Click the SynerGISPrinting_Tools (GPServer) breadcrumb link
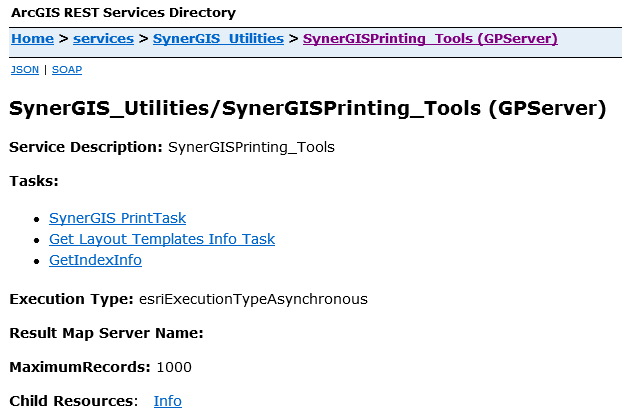 point(430,39)
